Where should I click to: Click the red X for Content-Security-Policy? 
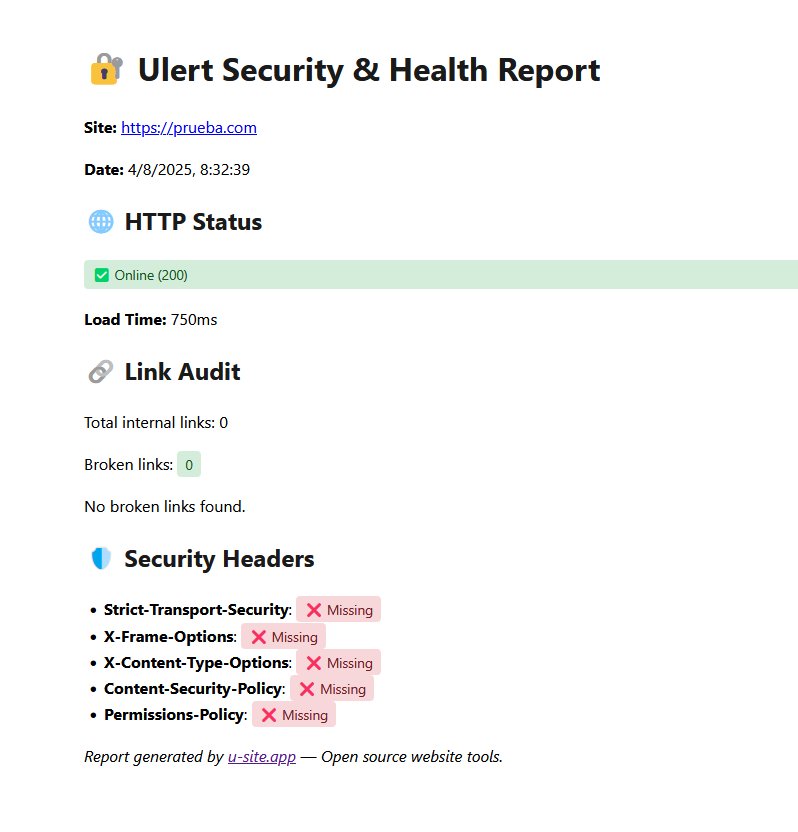(307, 689)
